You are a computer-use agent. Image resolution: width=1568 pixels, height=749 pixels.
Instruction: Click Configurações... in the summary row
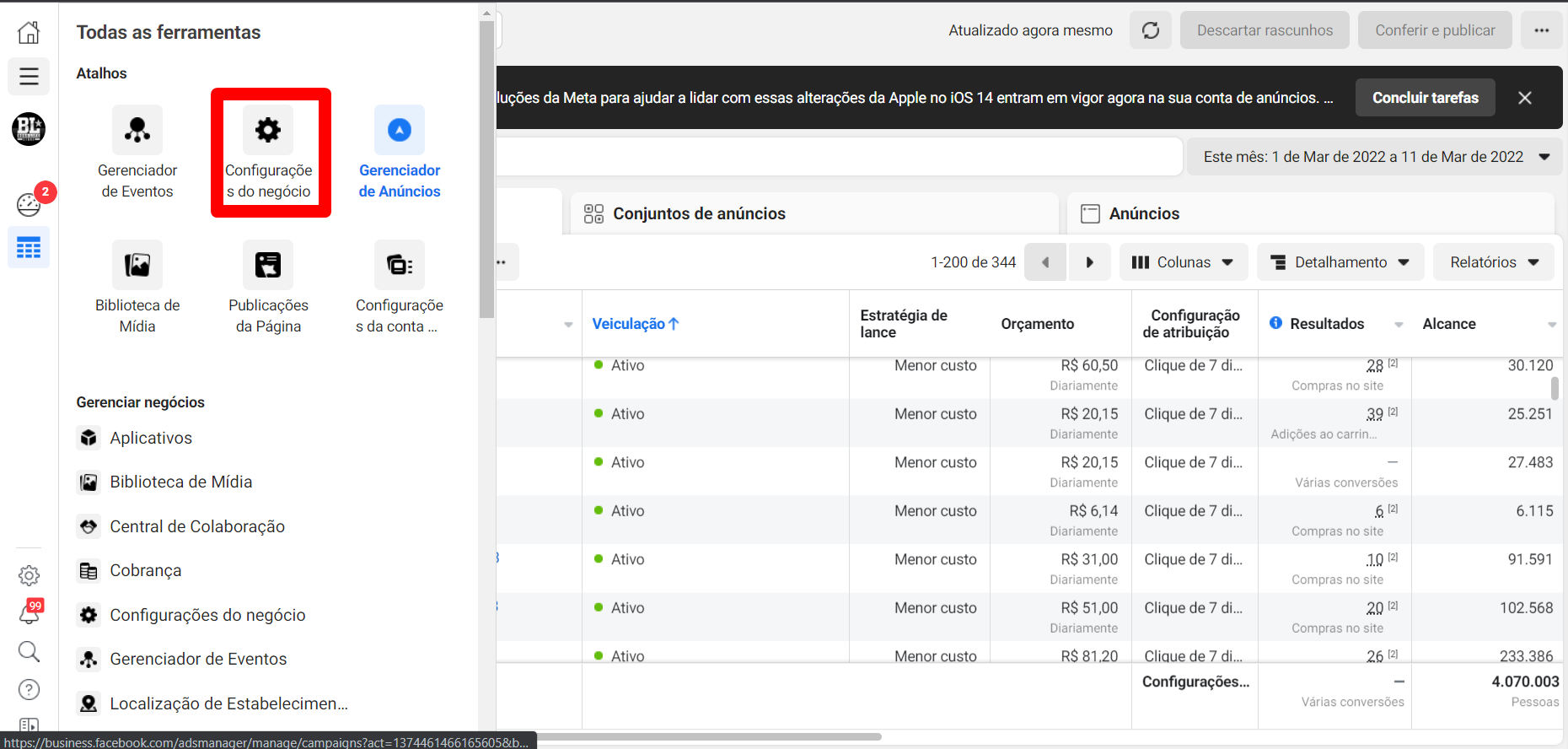coord(1195,682)
